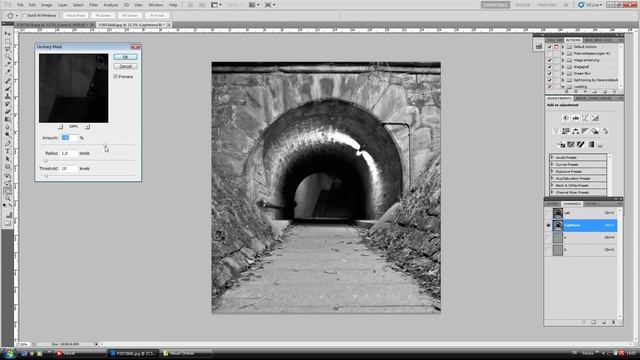Image resolution: width=640 pixels, height=360 pixels.
Task: Show the b channel visibility
Action: click(548, 250)
